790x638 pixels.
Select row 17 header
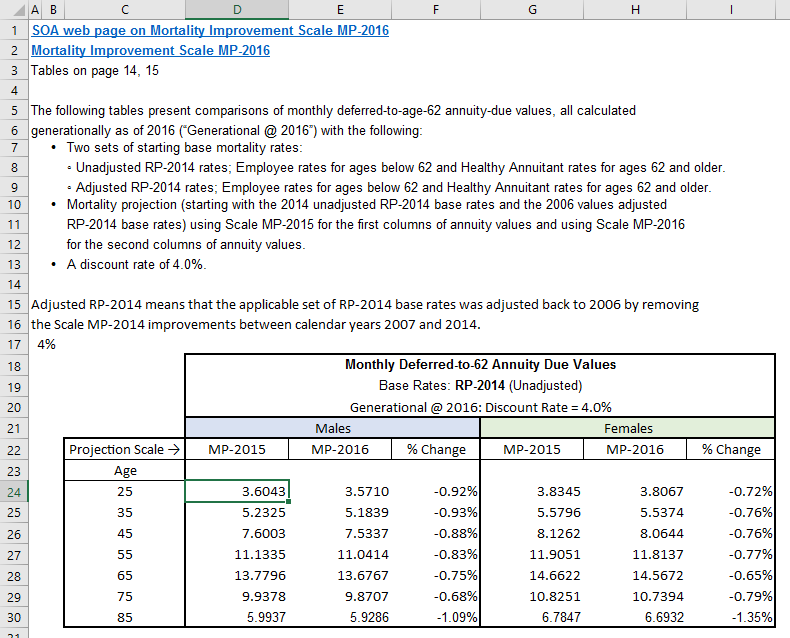(14, 345)
